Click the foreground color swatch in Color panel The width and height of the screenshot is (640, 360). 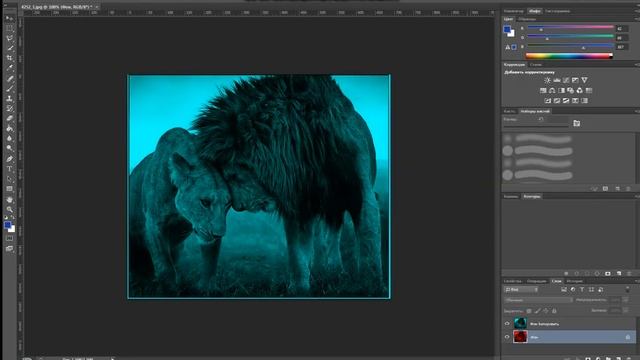pyautogui.click(x=507, y=29)
